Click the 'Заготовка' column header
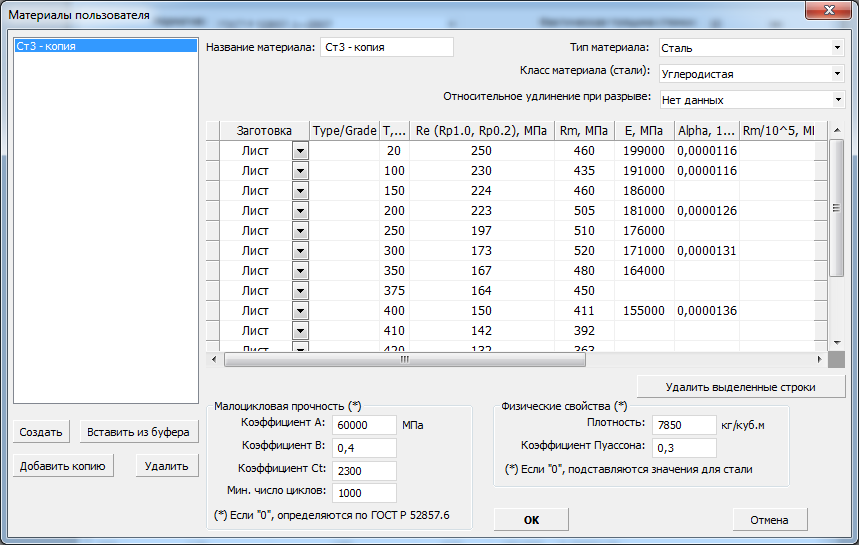This screenshot has width=859, height=545. pyautogui.click(x=265, y=131)
